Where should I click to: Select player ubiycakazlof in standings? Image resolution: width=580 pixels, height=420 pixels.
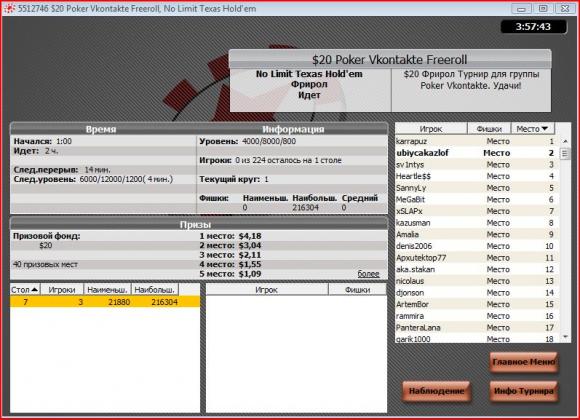475,153
